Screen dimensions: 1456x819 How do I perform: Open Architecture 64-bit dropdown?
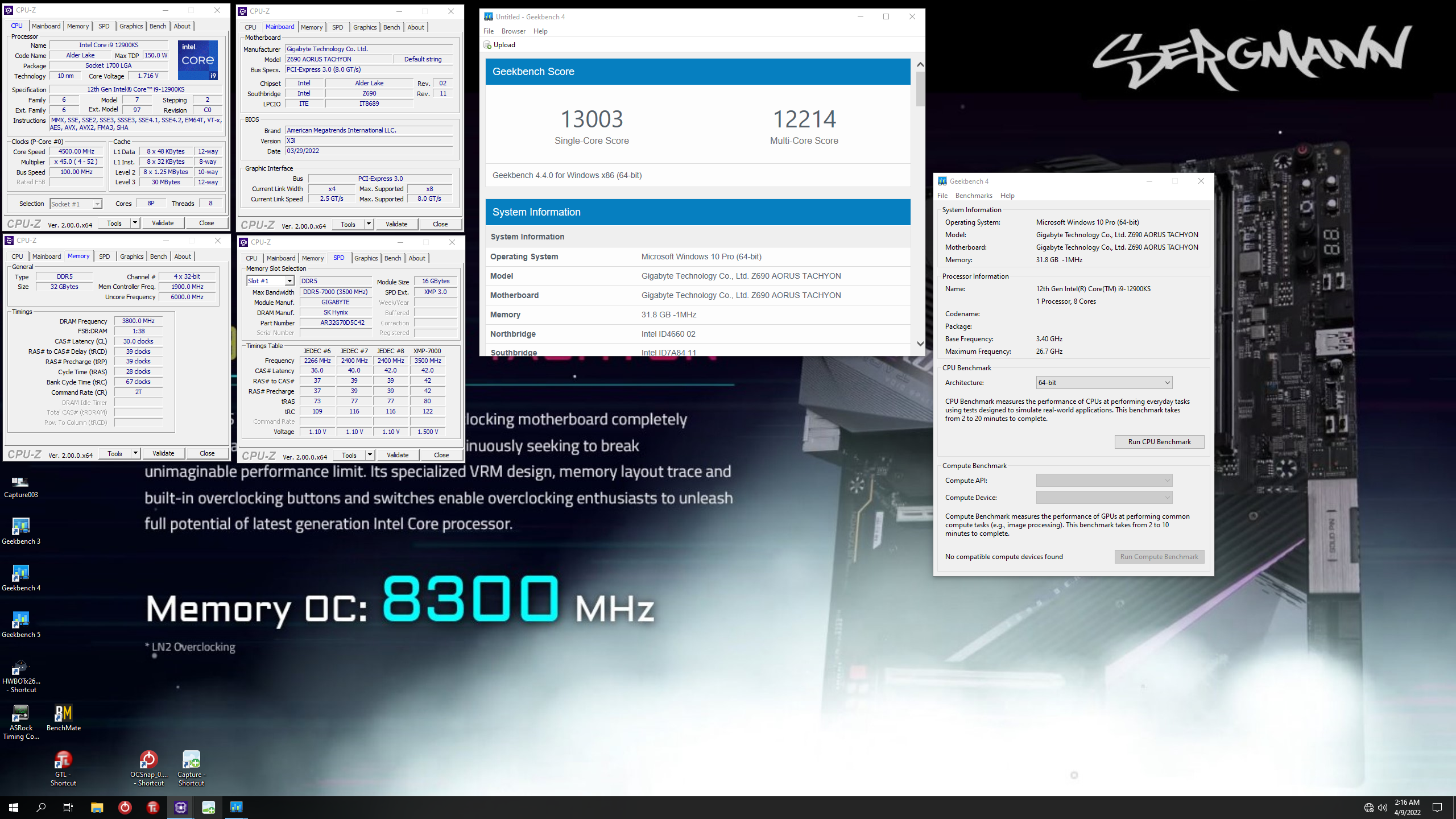click(1104, 383)
